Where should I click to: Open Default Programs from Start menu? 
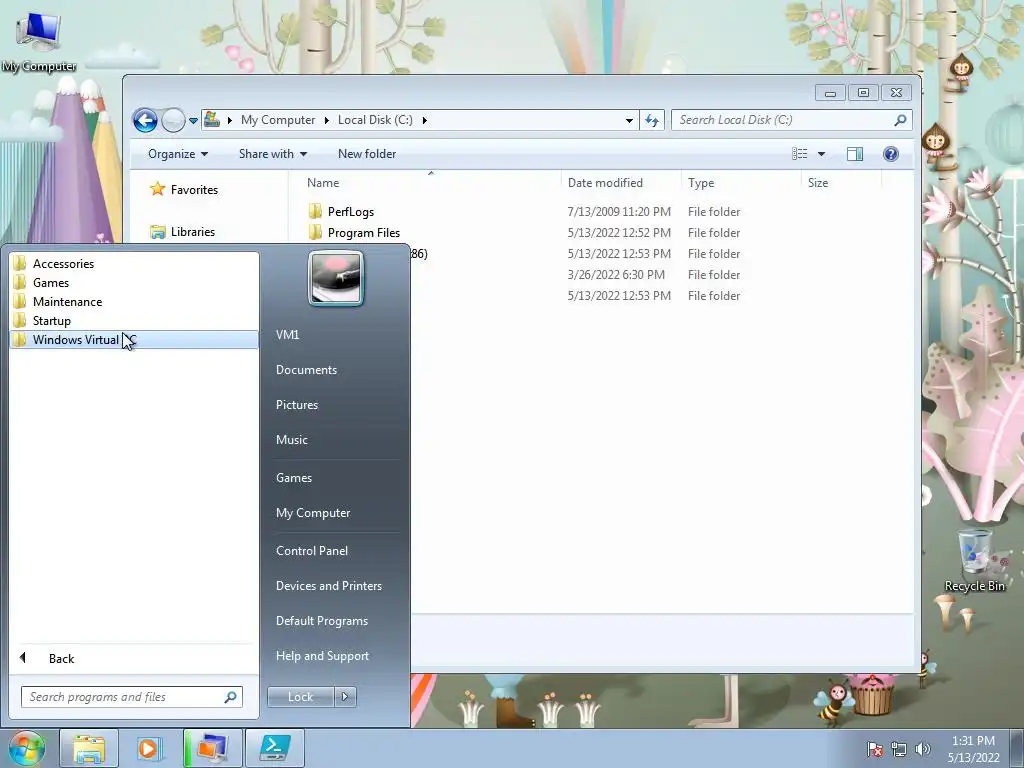[x=321, y=621]
